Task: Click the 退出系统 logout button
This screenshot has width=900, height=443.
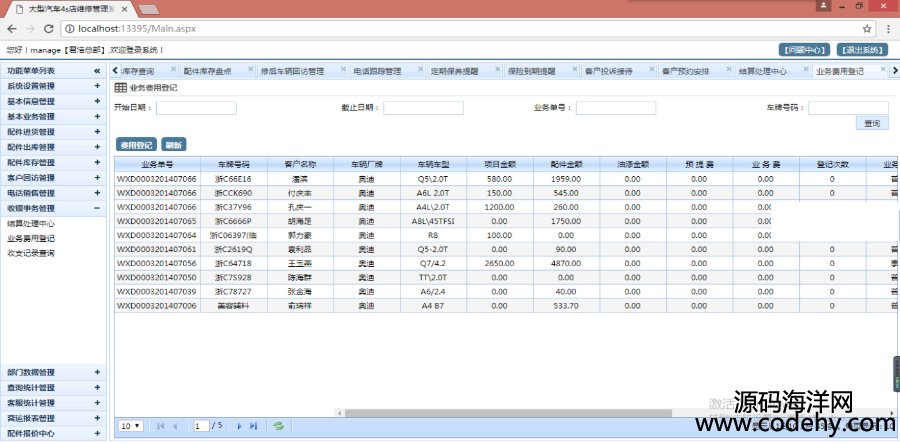Action: (x=861, y=49)
